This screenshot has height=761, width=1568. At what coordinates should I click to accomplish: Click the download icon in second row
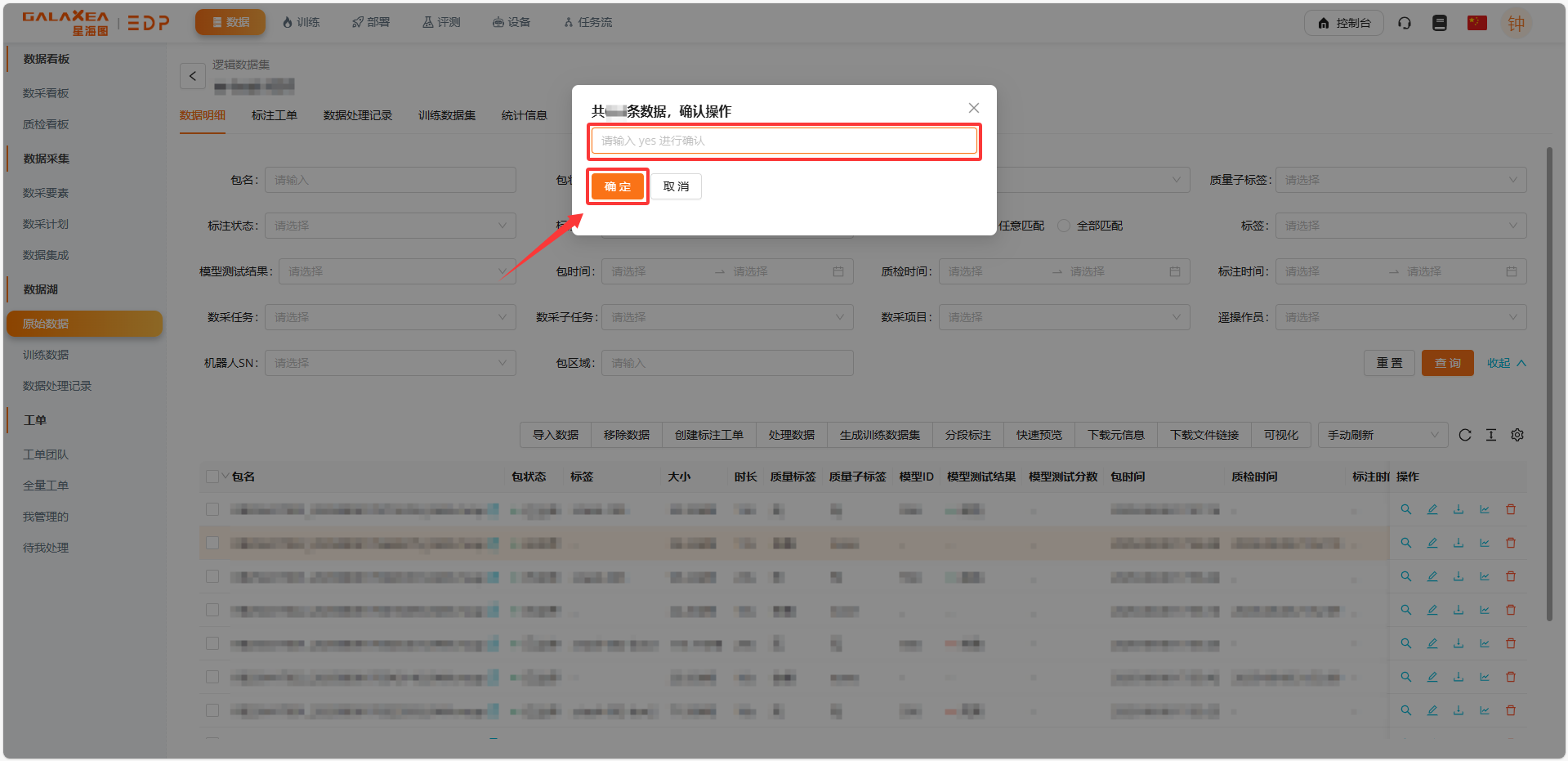pyautogui.click(x=1459, y=543)
